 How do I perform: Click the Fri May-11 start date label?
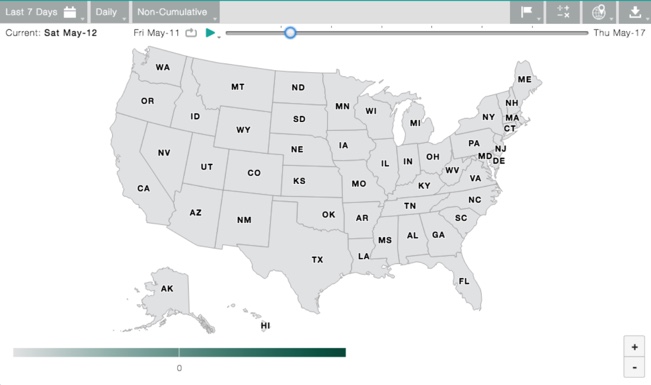click(x=157, y=33)
